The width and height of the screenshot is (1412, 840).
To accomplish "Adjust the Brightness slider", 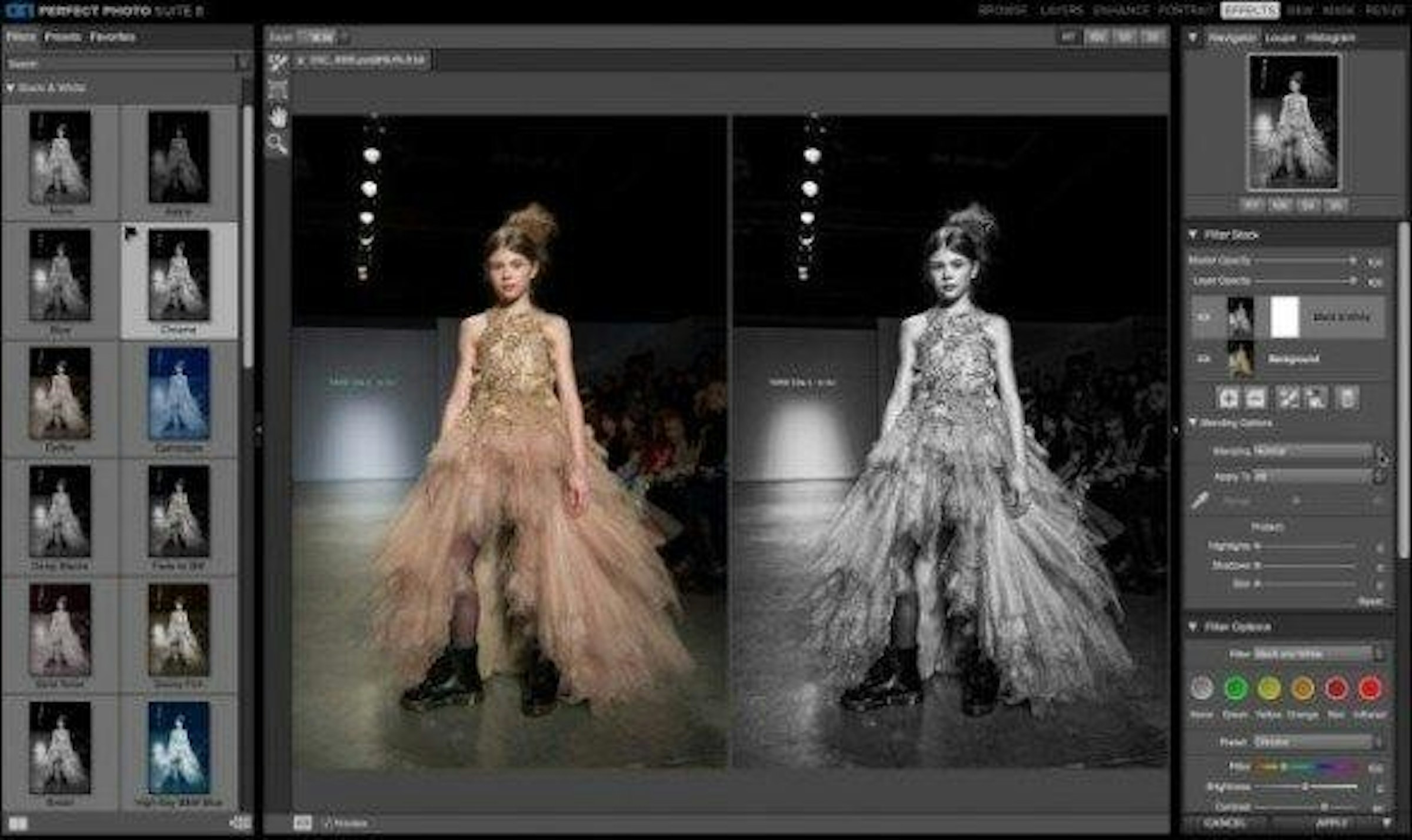I will (x=1306, y=786).
